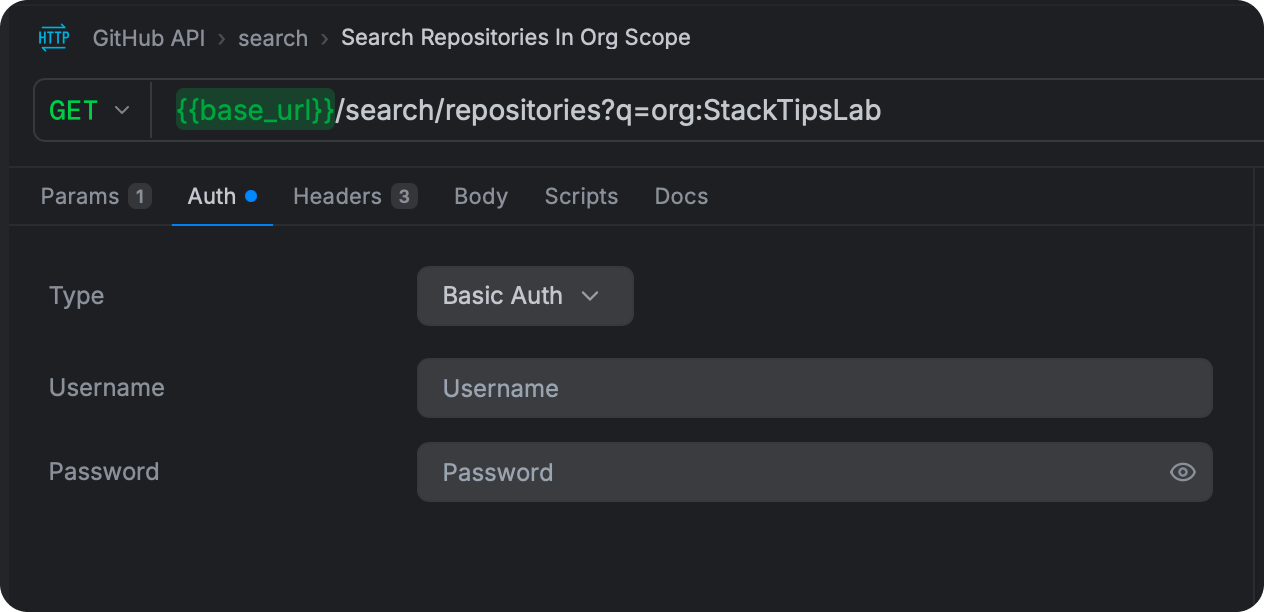The height and width of the screenshot is (612, 1264).
Task: Open the Docs tab
Action: pyautogui.click(x=681, y=196)
